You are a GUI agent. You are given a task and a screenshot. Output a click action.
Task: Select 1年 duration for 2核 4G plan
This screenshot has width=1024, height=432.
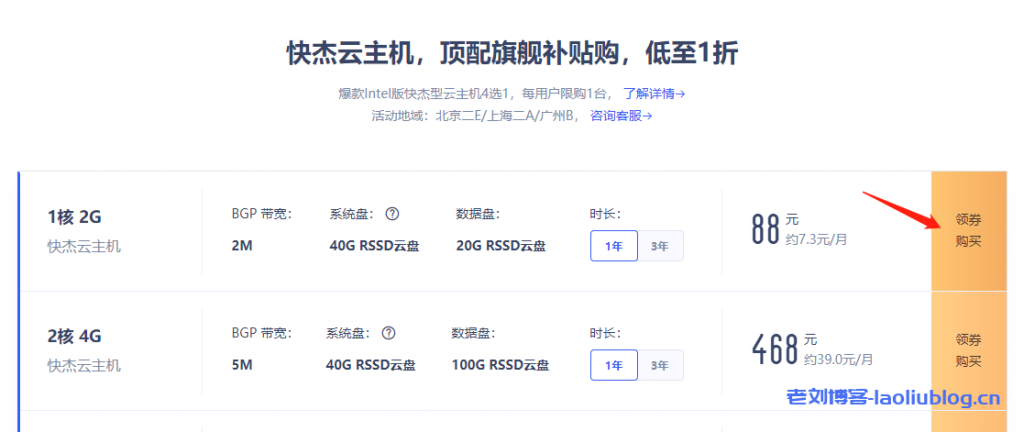(x=613, y=365)
